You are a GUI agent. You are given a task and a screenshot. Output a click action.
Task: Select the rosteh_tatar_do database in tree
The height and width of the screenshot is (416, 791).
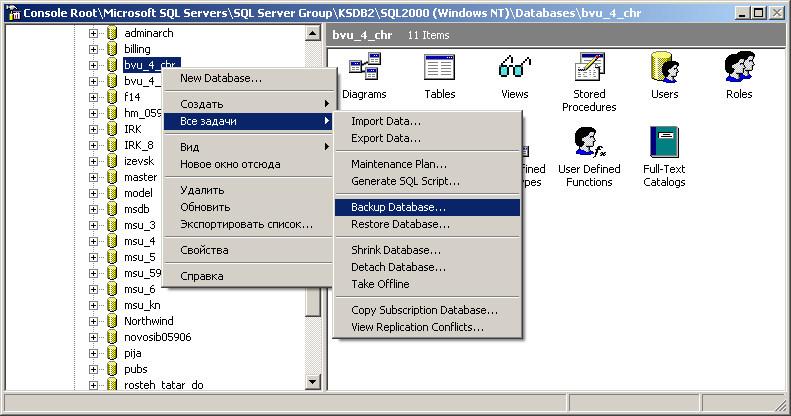(x=164, y=385)
